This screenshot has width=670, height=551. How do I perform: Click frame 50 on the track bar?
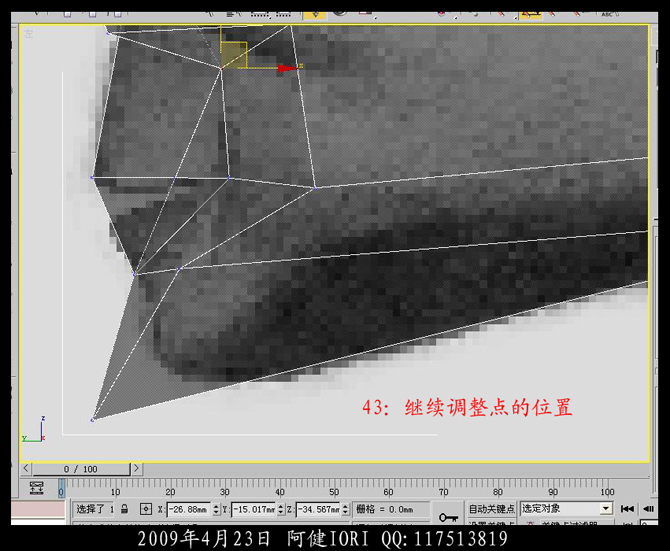334,492
